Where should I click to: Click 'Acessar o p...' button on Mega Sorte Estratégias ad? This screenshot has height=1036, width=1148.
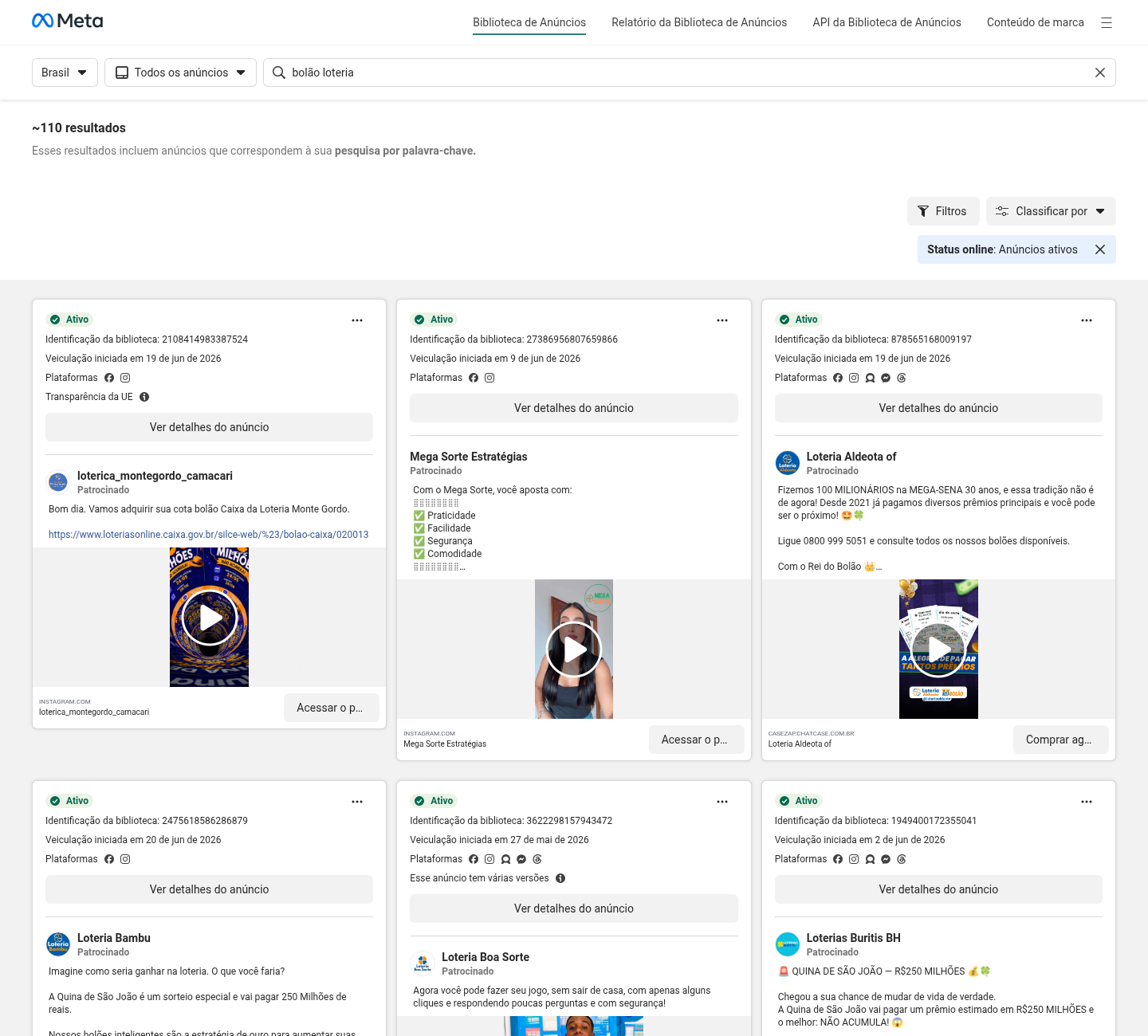pyautogui.click(x=696, y=740)
